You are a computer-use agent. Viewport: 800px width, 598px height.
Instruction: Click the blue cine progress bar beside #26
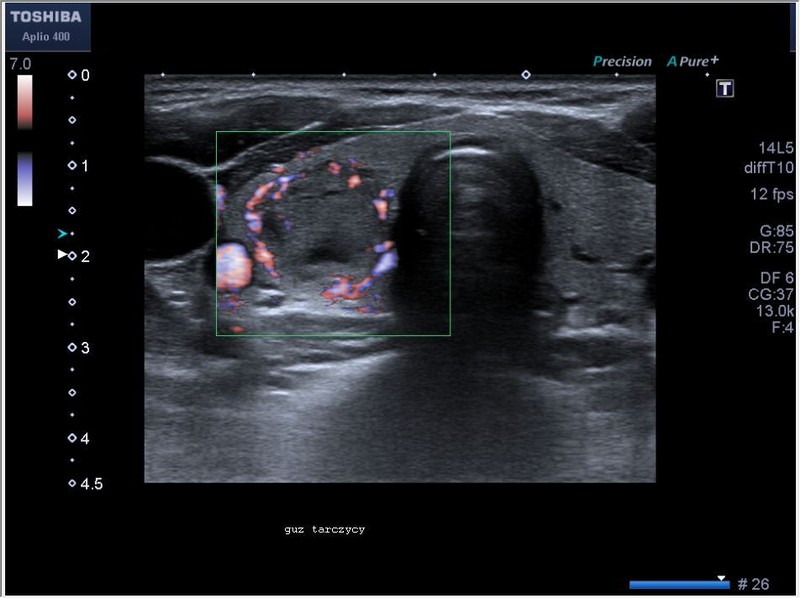(x=679, y=585)
